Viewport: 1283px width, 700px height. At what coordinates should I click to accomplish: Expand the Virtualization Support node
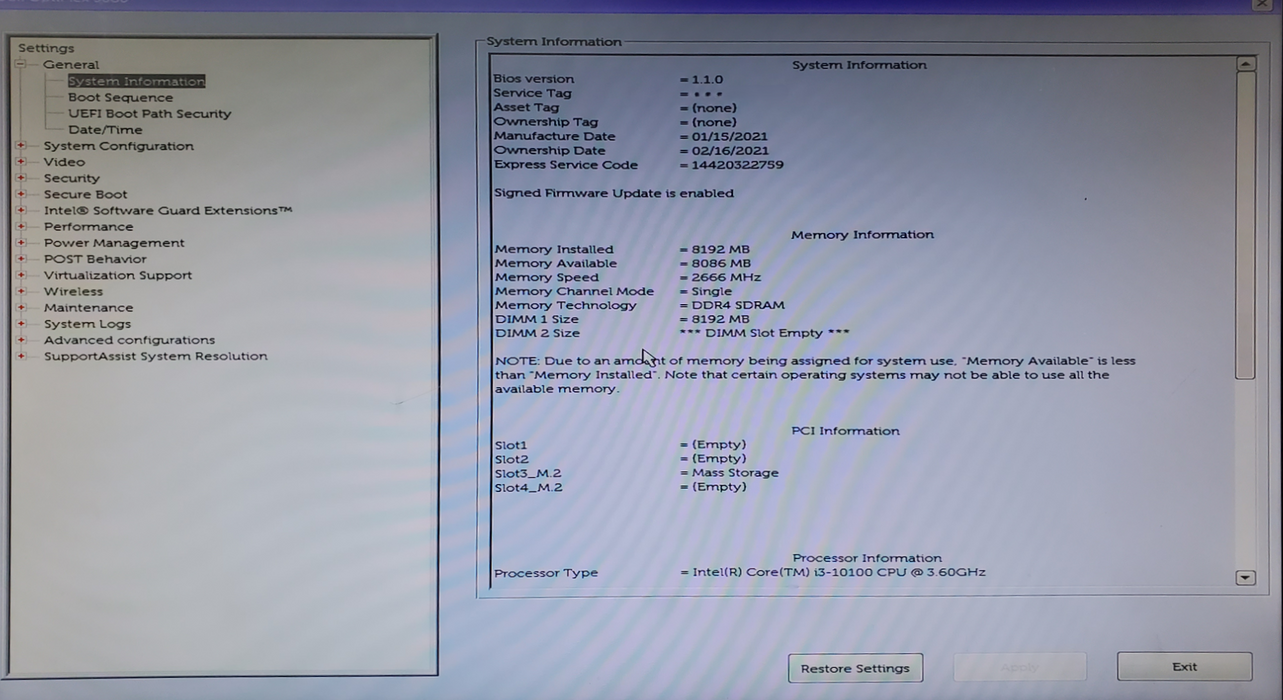(x=21, y=275)
